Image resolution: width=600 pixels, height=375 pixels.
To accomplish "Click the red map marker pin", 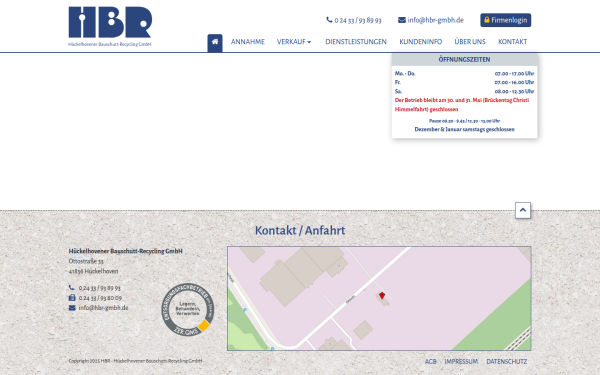I will [x=382, y=295].
